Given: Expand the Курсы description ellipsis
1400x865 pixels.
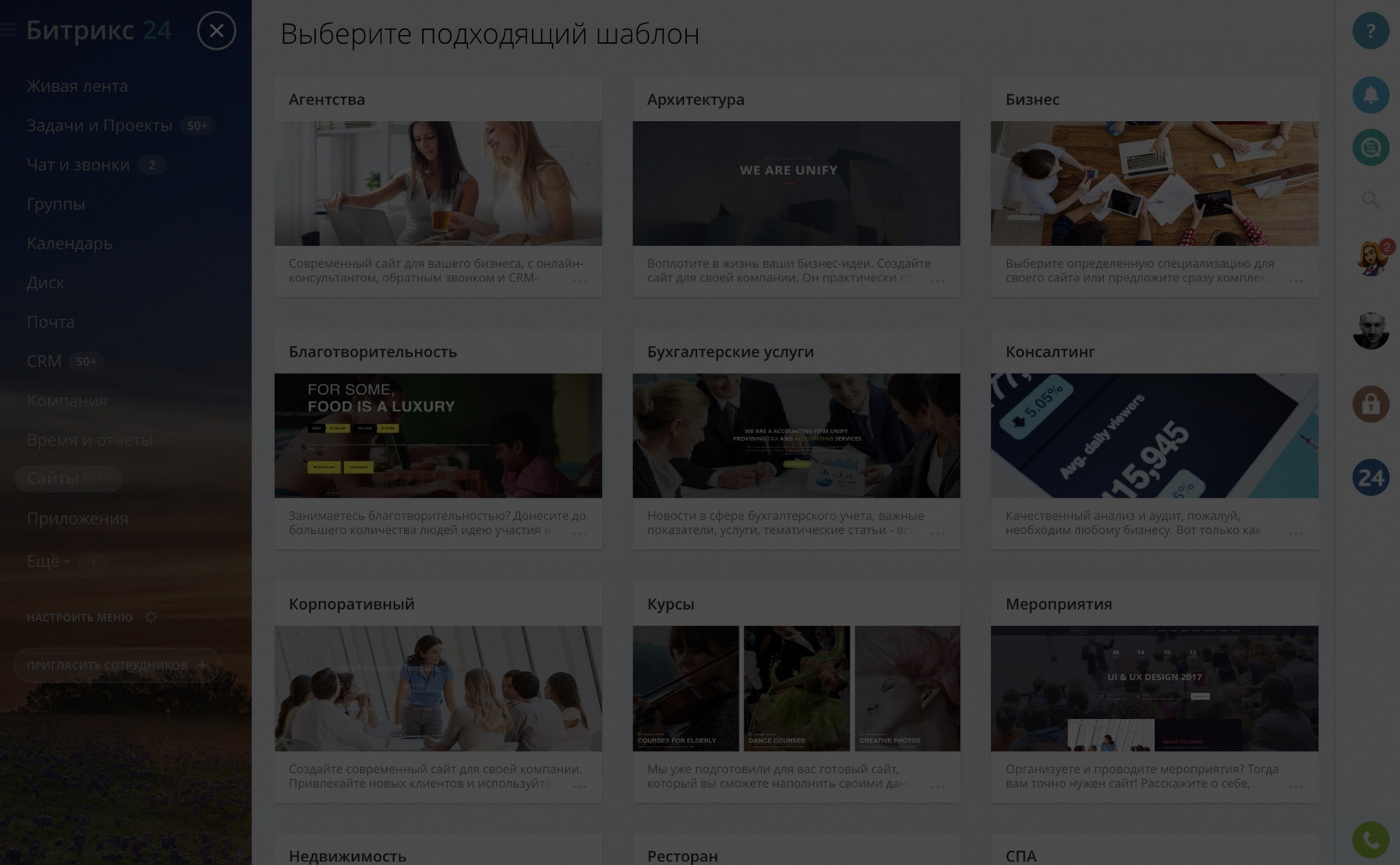Looking at the screenshot, I should tap(938, 787).
